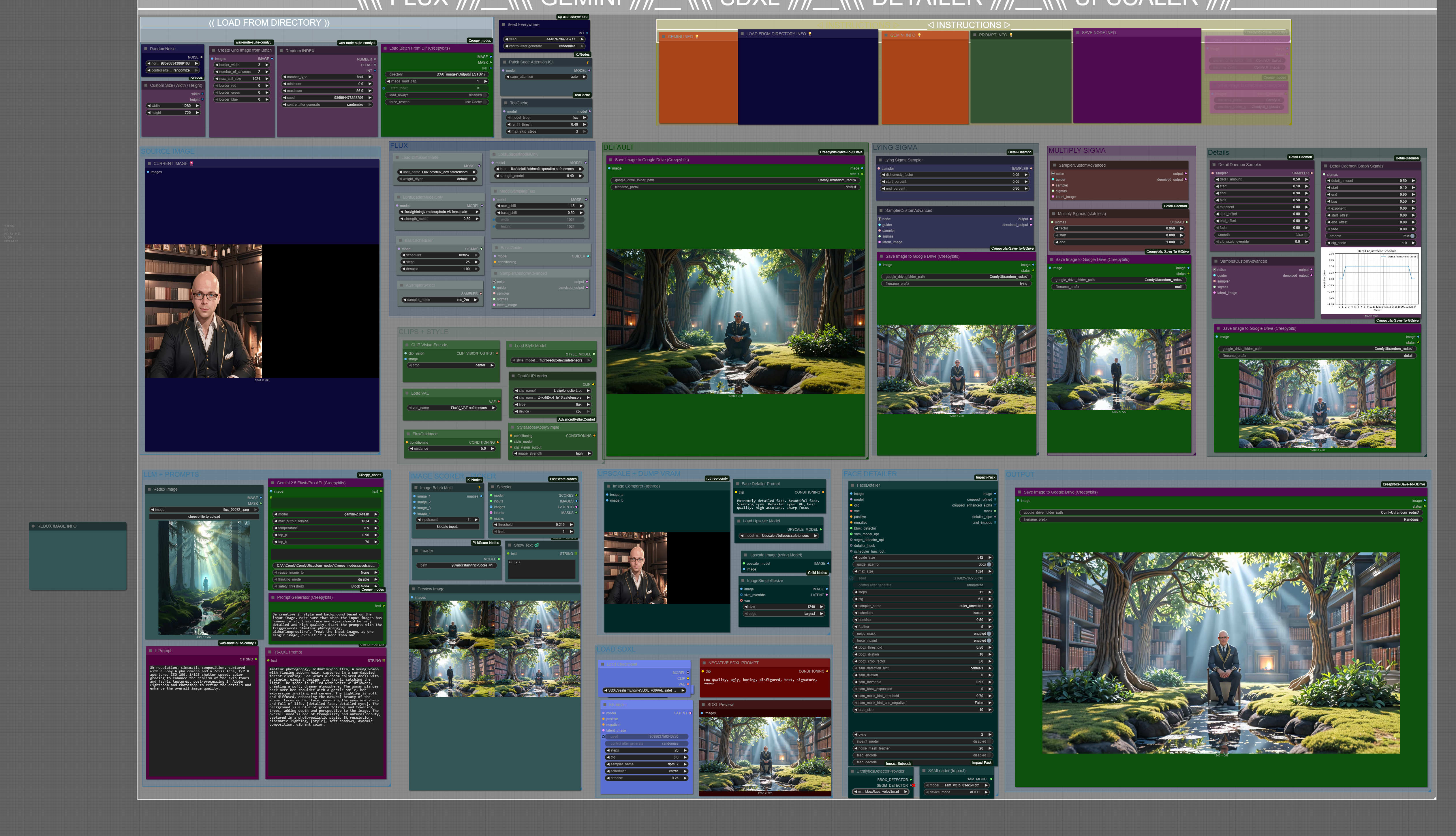This screenshot has height=836, width=1456.
Task: Click the Patch Sage Attention KJ help icon
Action: pos(587,62)
